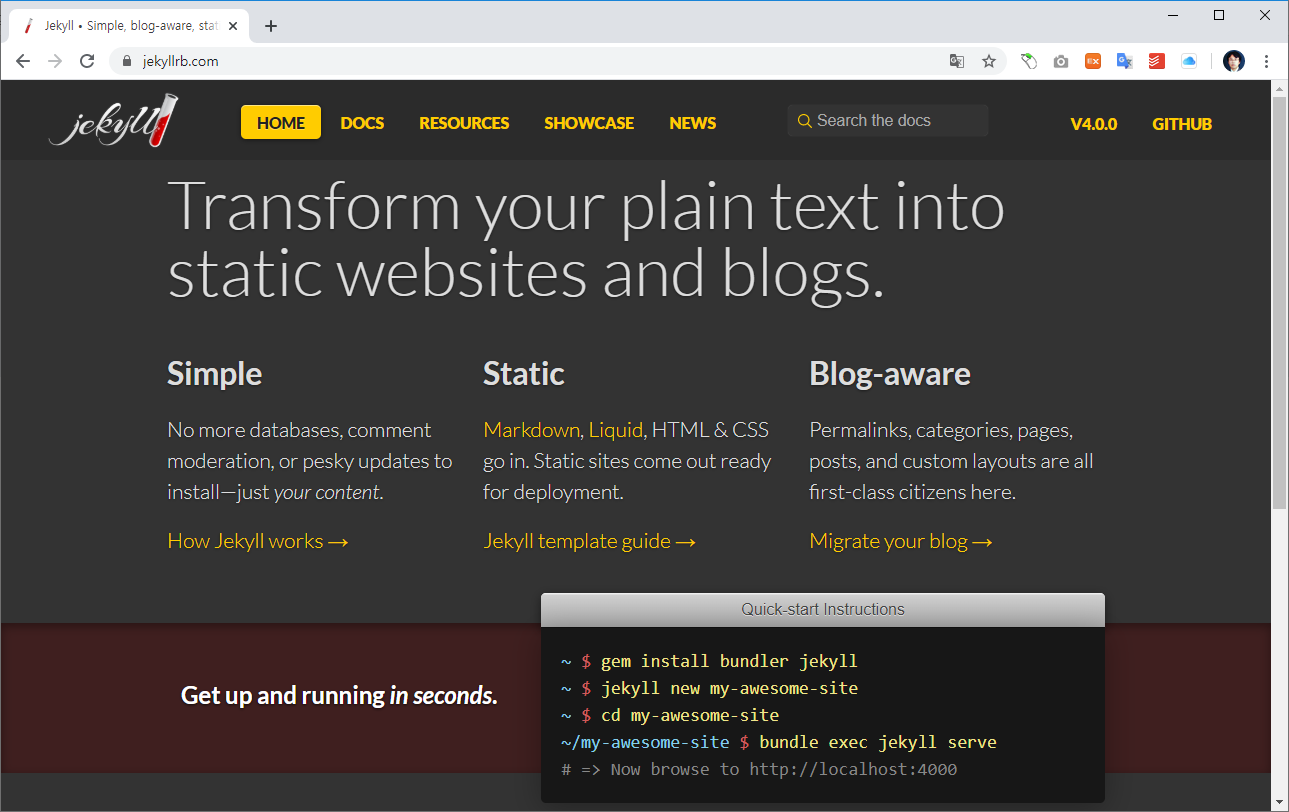Image resolution: width=1289 pixels, height=812 pixels.
Task: Reload the jekyllrb.com page
Action: point(87,61)
